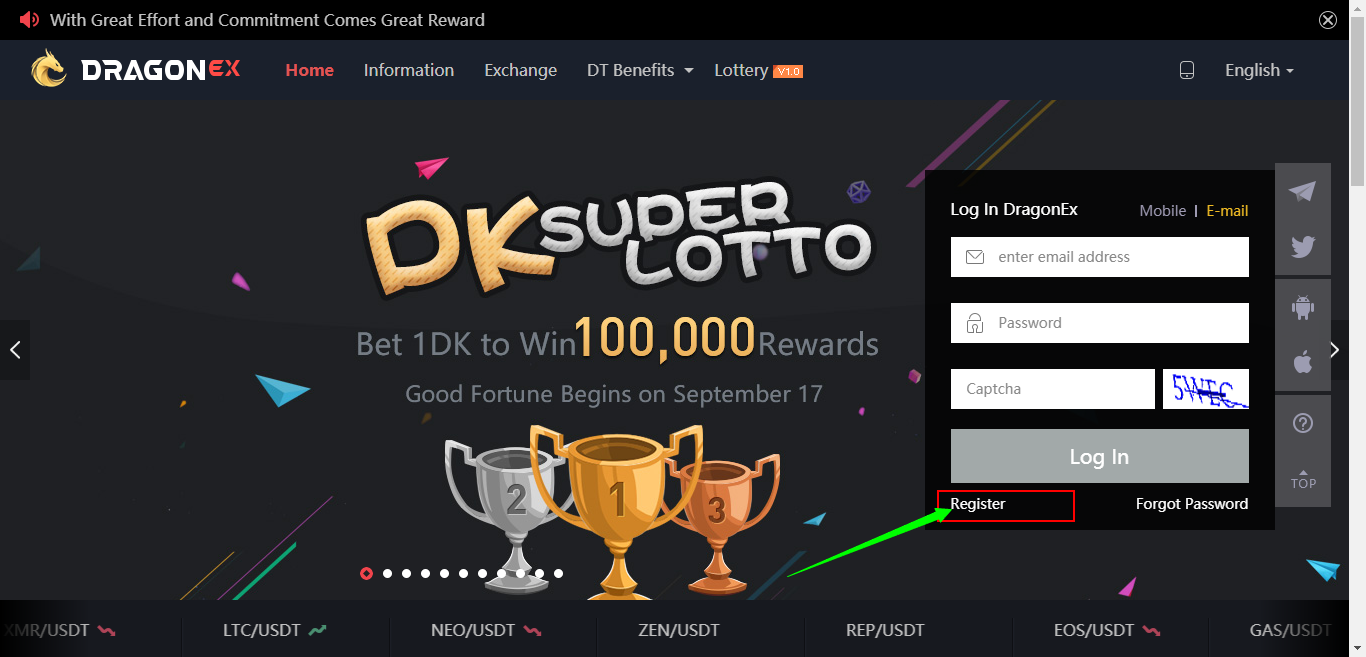This screenshot has height=657, width=1366.
Task: Select the second carousel dot indicator
Action: point(387,574)
